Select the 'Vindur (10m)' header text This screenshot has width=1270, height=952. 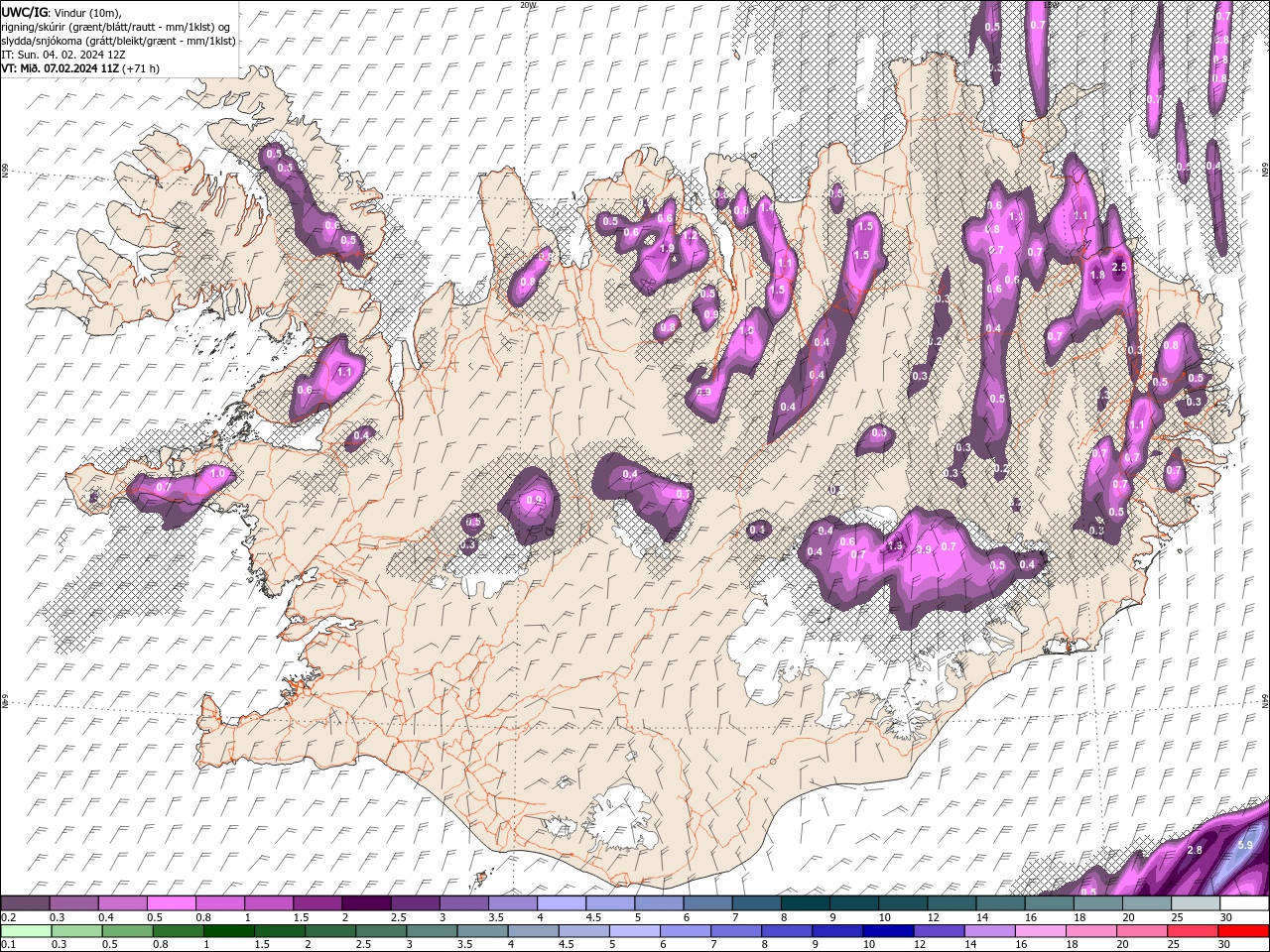[x=85, y=12]
